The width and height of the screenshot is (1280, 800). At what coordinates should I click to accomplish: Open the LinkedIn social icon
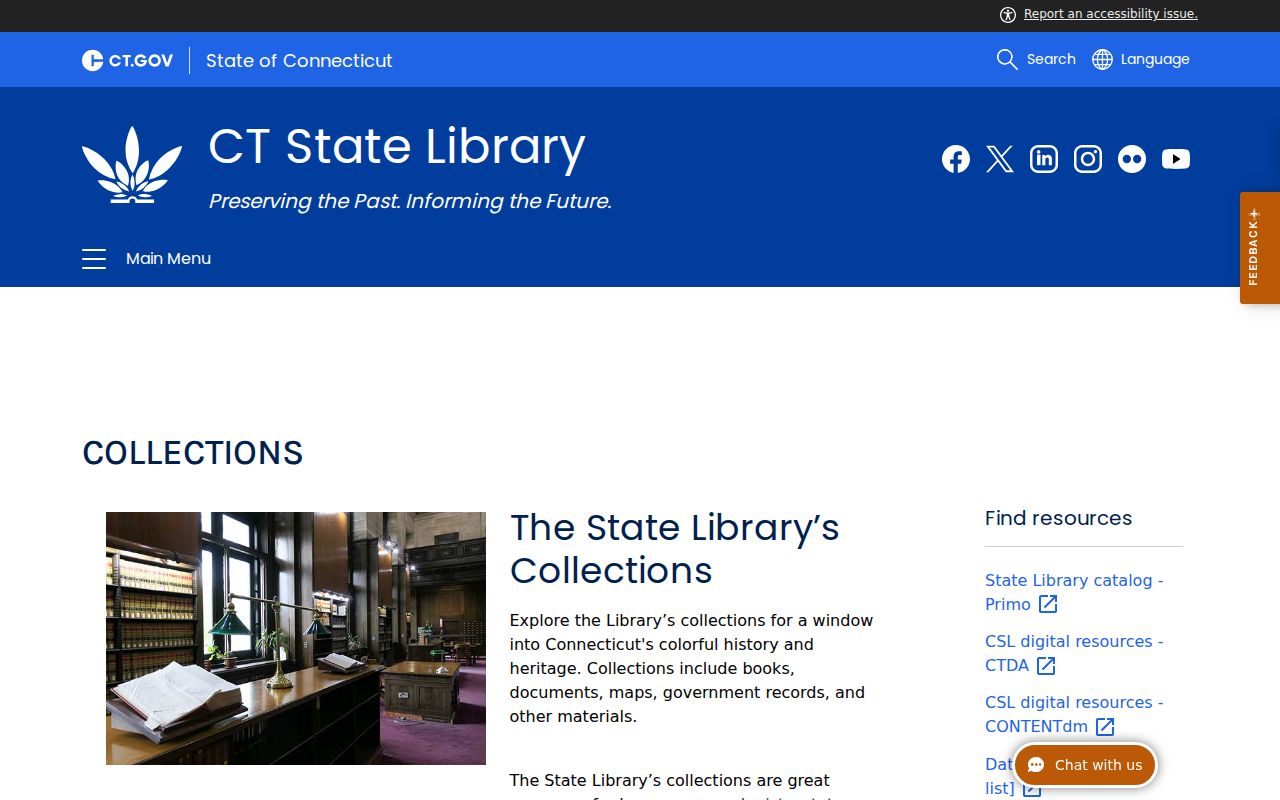1044,159
